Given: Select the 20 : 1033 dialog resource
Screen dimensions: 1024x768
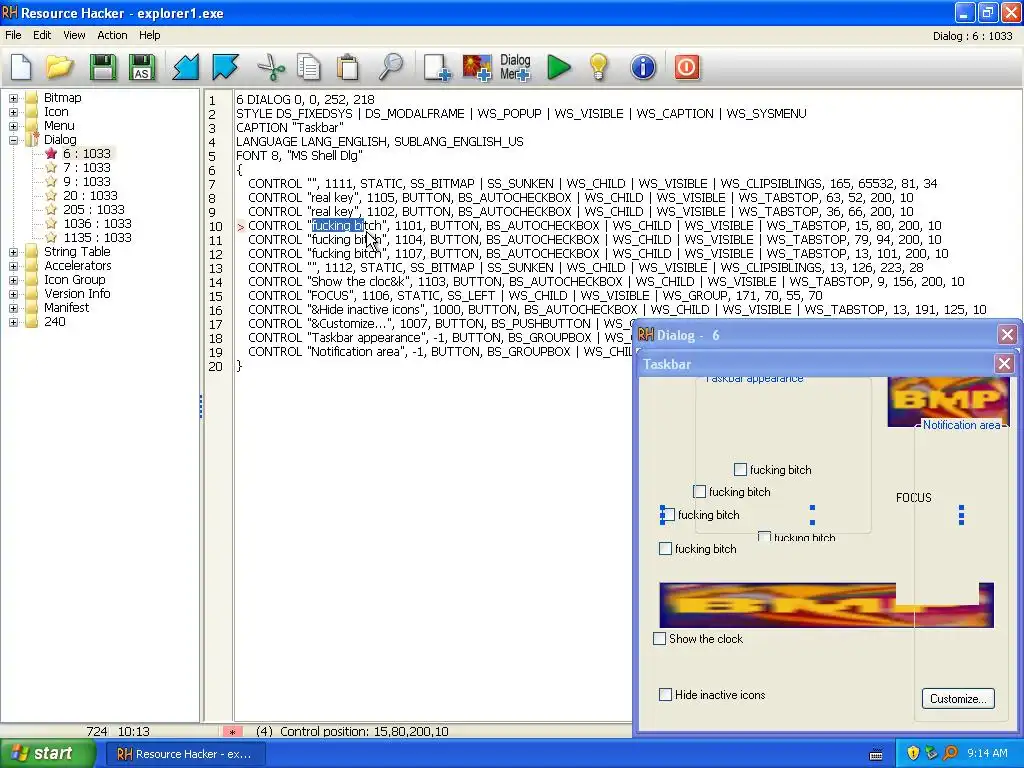Looking at the screenshot, I should (x=90, y=195).
